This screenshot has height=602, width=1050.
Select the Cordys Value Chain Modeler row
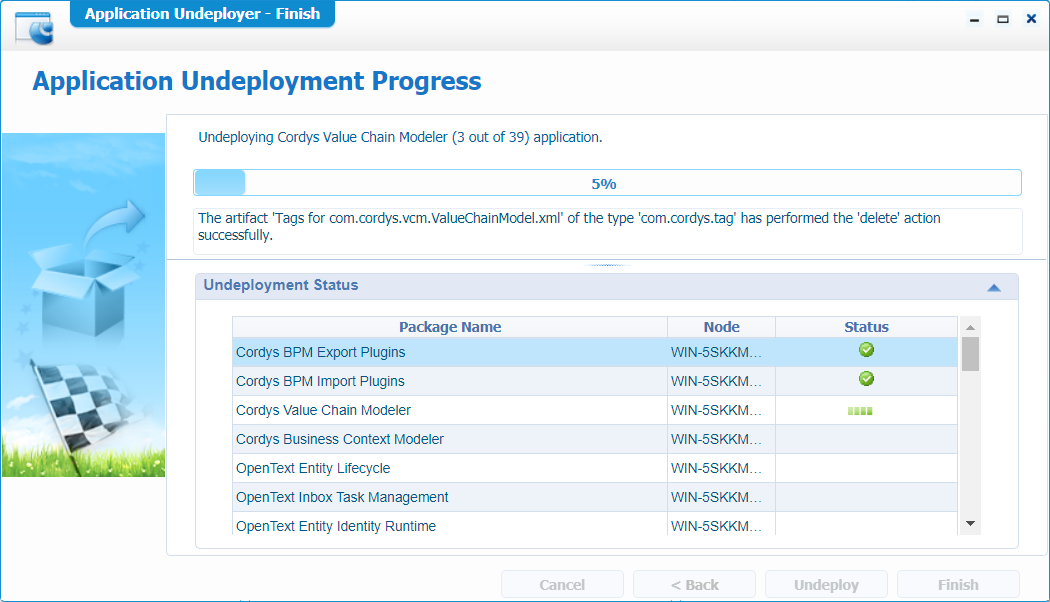point(595,410)
